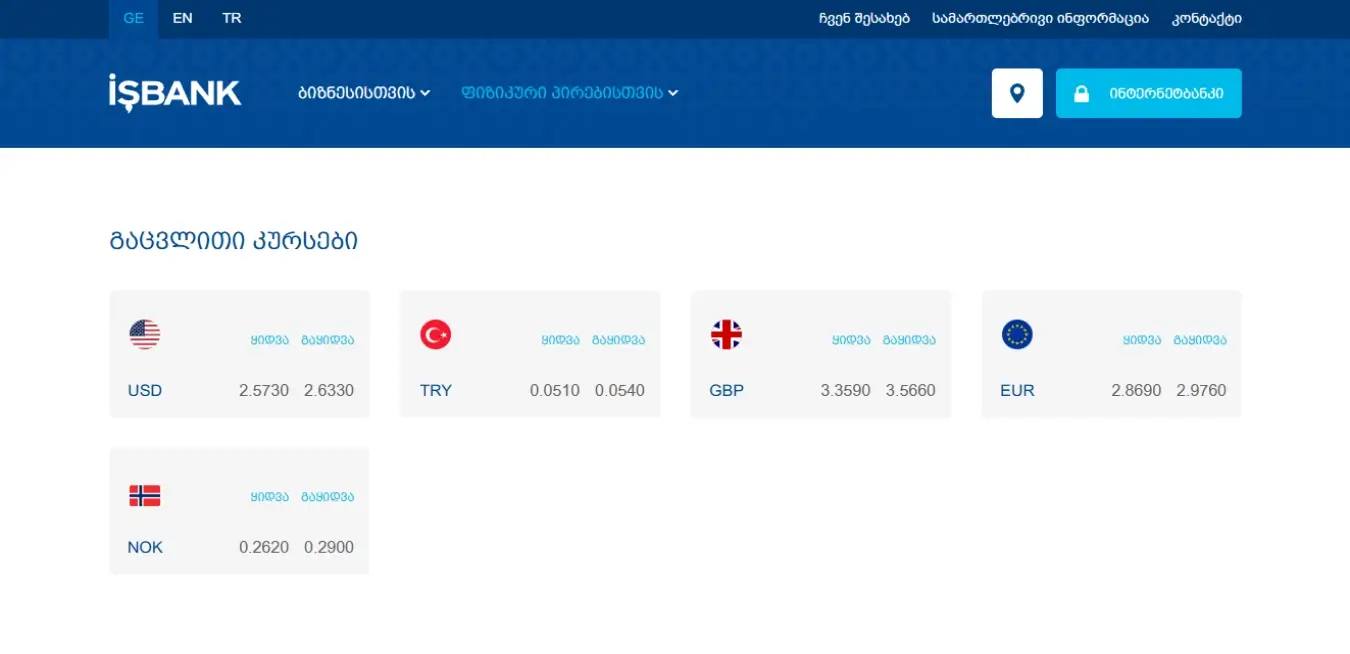Viewport: 1350px width, 654px height.
Task: Click the EU flag icon for EUR
Action: [x=1017, y=334]
